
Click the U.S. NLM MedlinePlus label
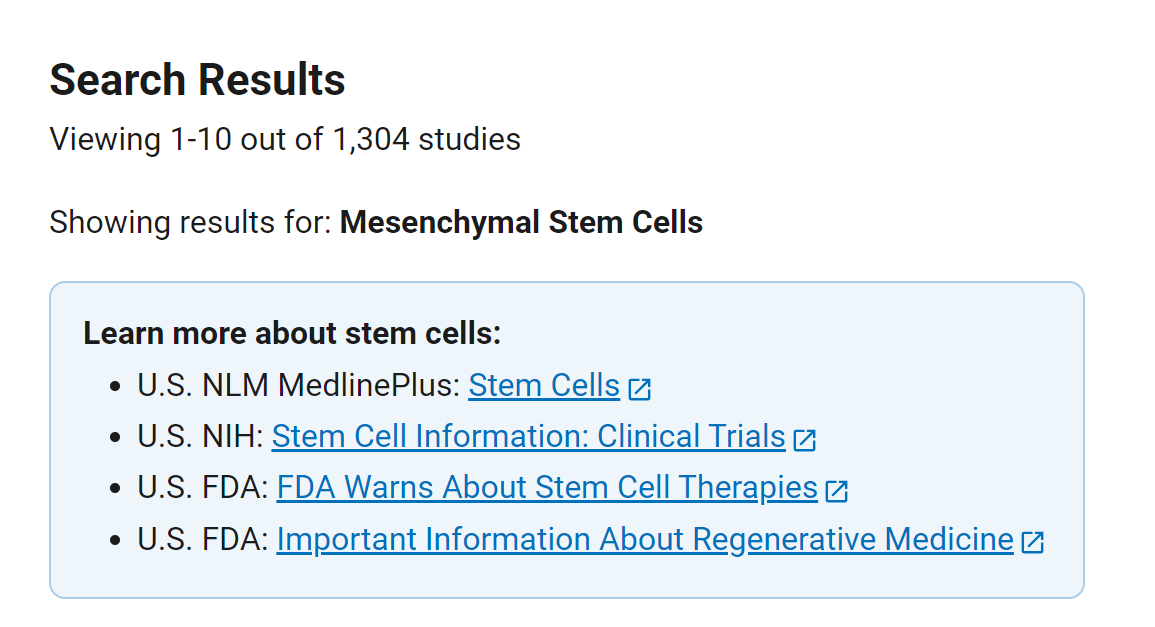click(298, 386)
